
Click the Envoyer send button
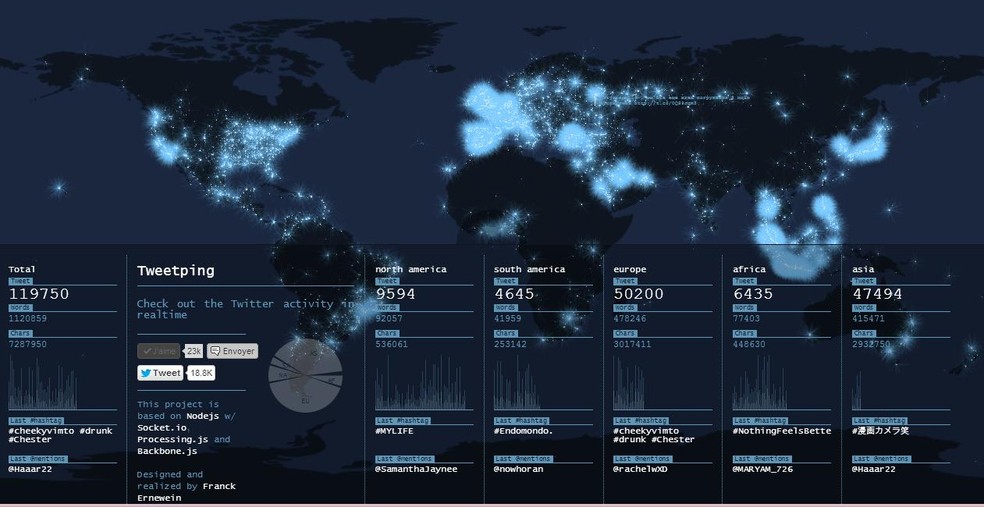click(x=232, y=351)
